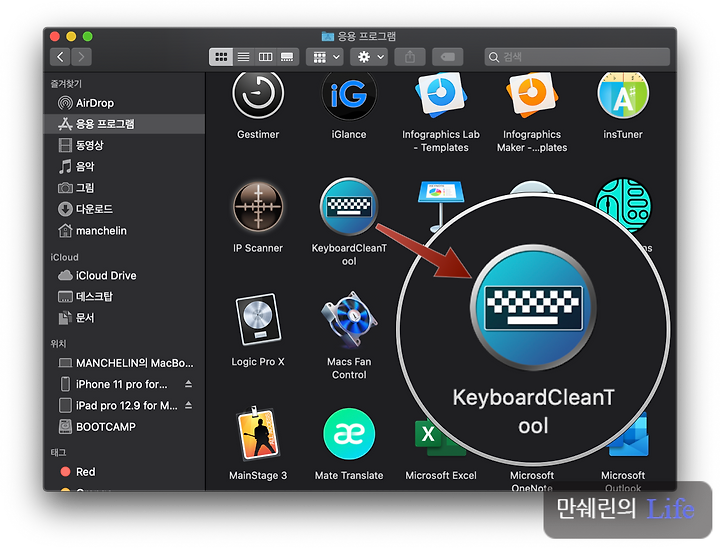The width and height of the screenshot is (720, 548).
Task: Switch to list view mode
Action: (243, 57)
